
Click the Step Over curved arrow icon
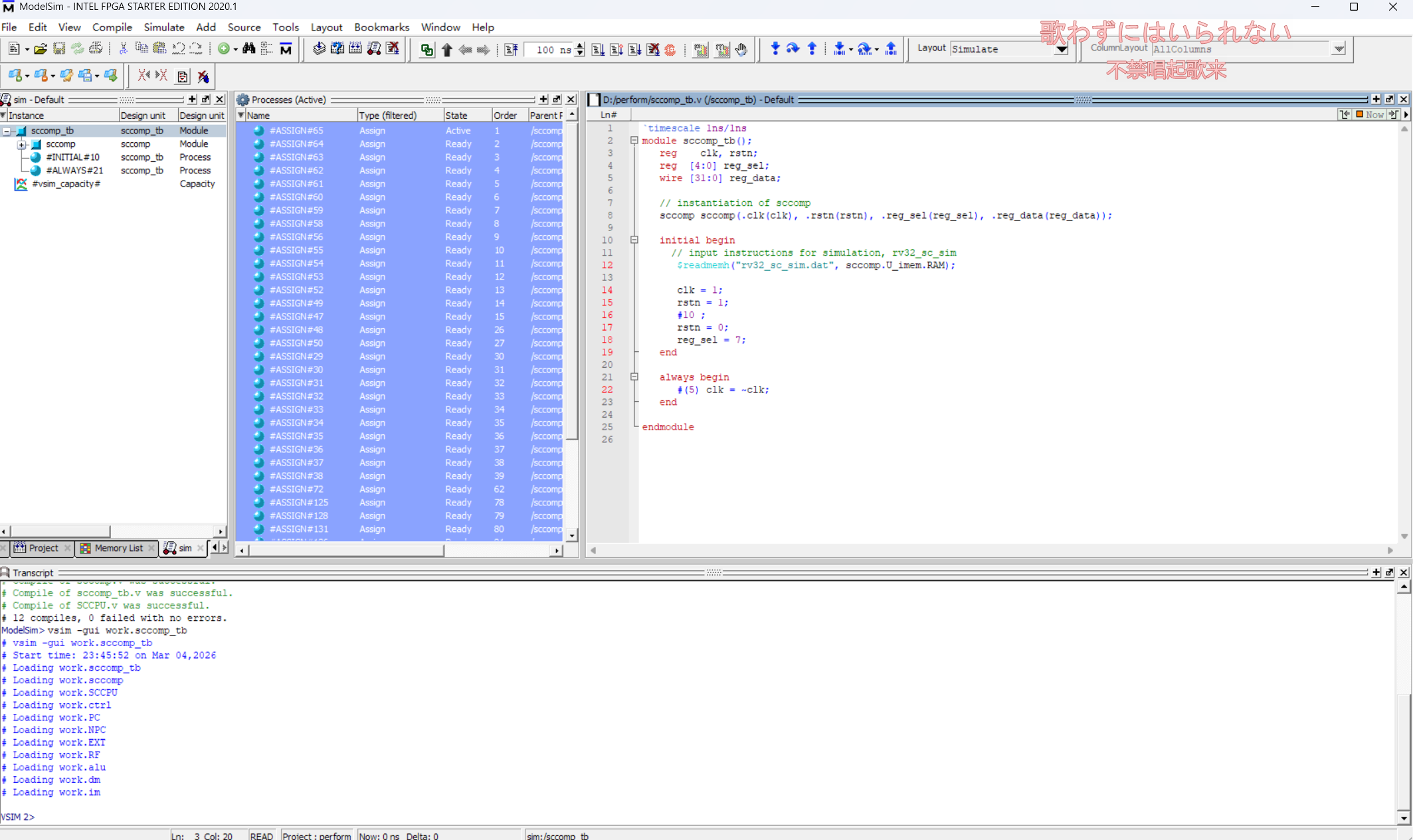click(793, 48)
